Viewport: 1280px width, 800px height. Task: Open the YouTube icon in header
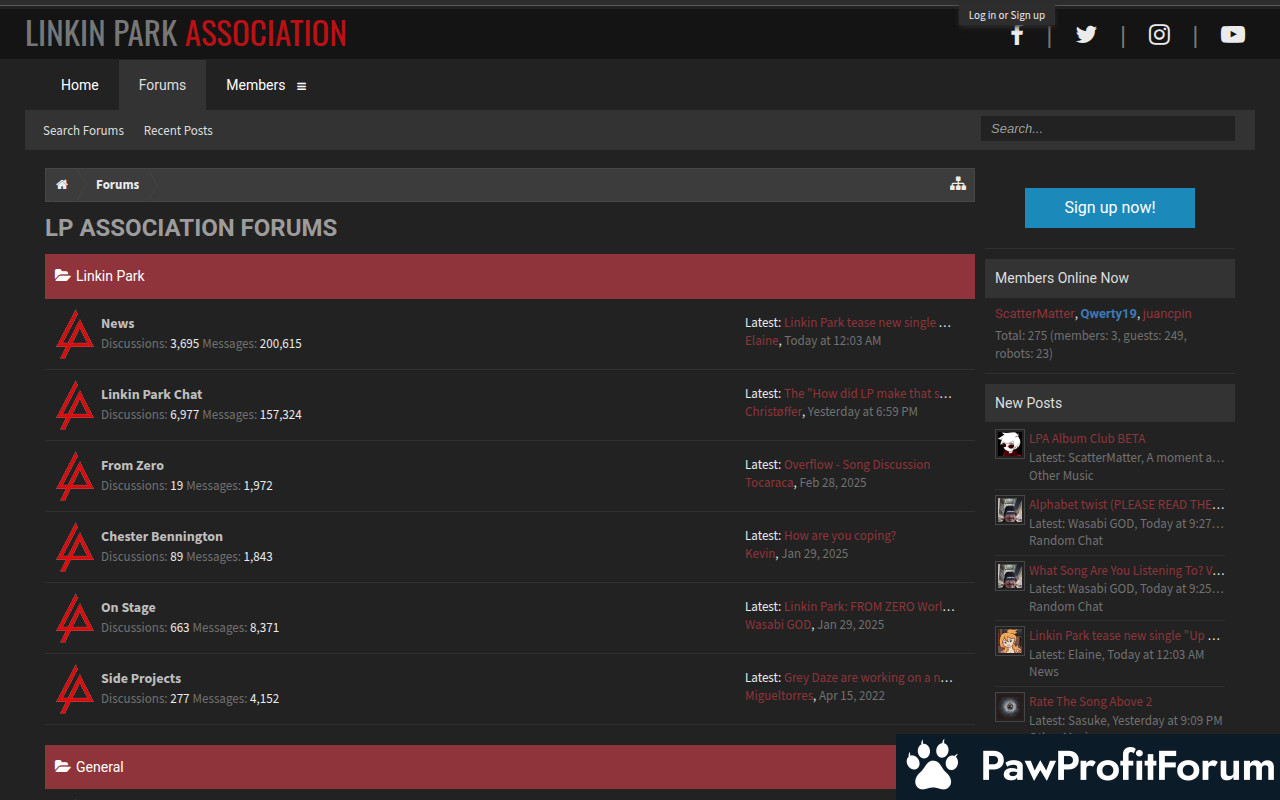pyautogui.click(x=1233, y=35)
